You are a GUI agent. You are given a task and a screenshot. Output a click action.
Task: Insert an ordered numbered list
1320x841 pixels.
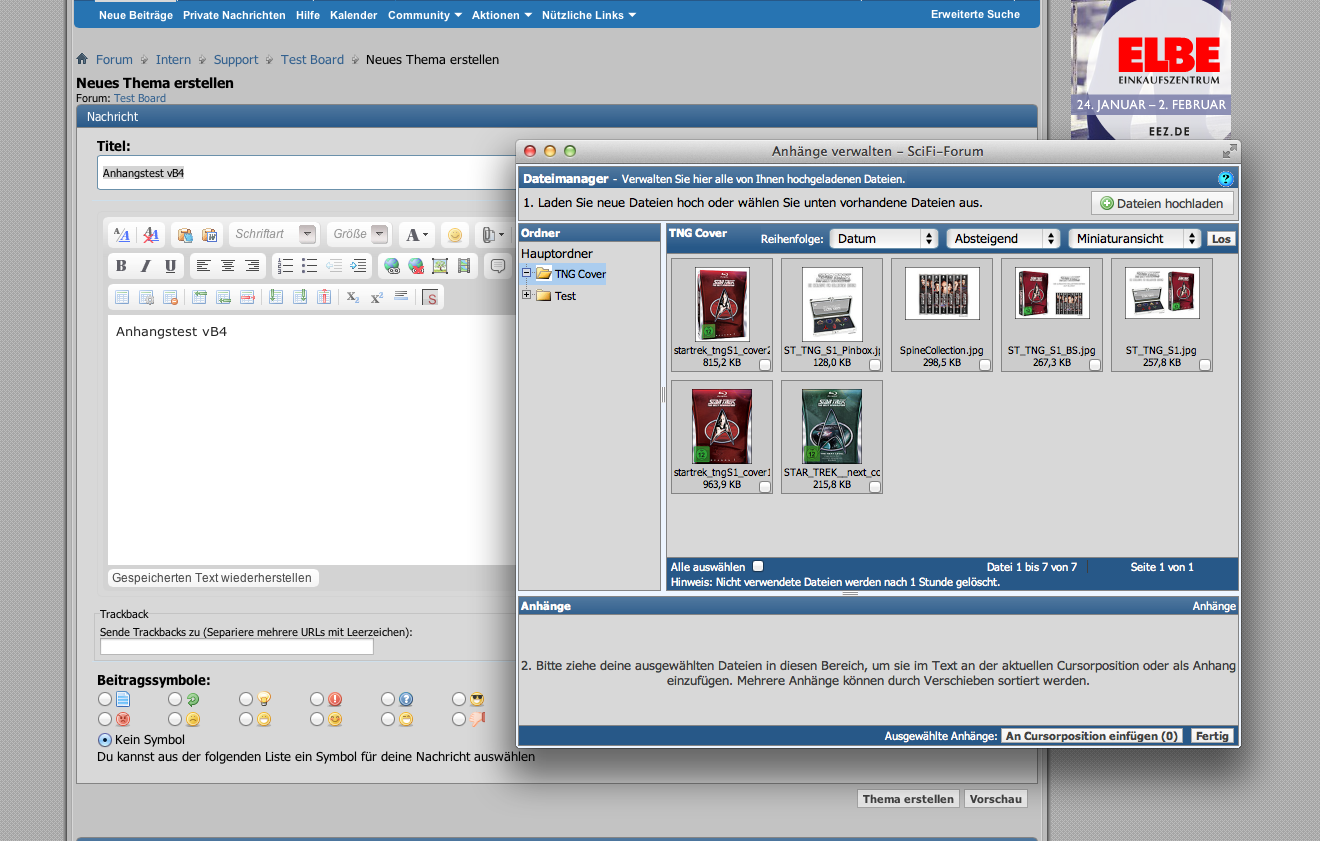pos(285,266)
